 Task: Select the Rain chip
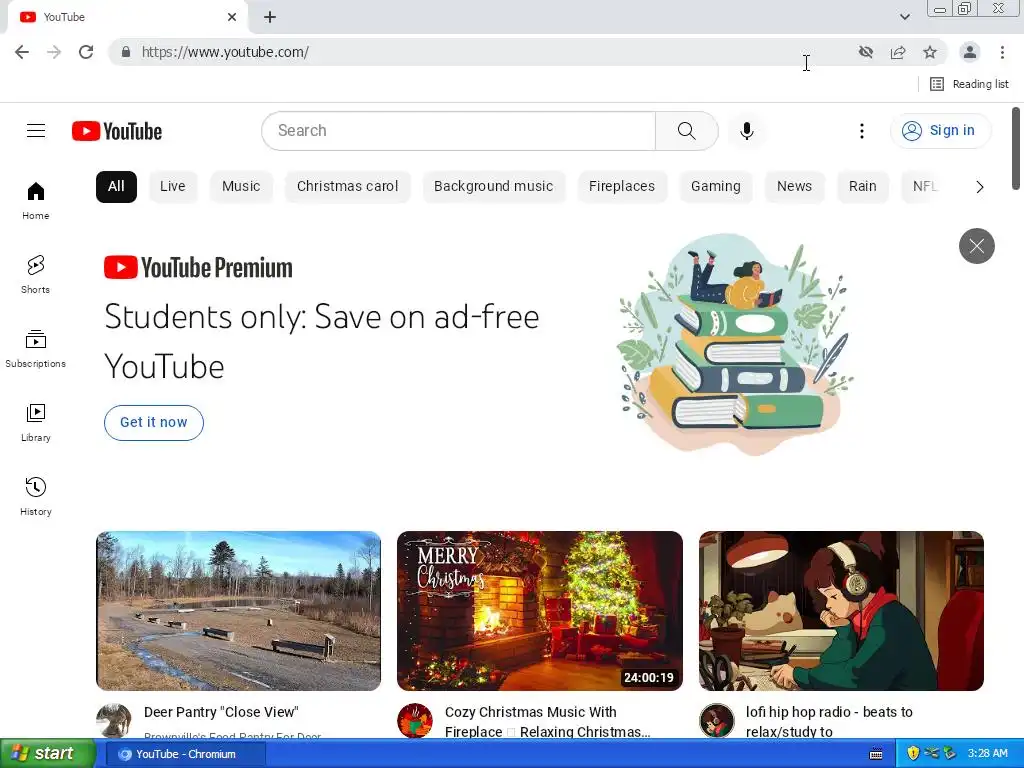click(x=863, y=187)
